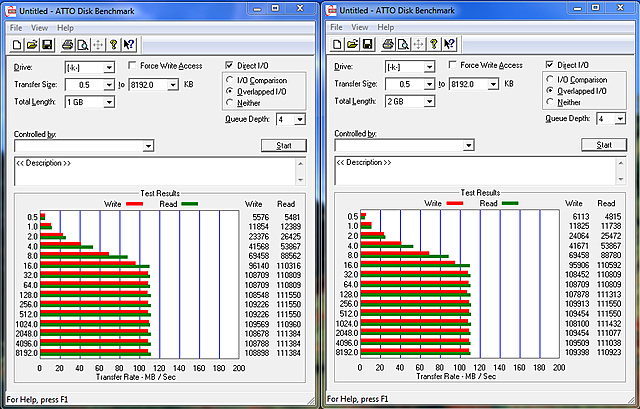Click the move arrows icon in left window
Image resolution: width=640 pixels, height=409 pixels.
click(98, 44)
